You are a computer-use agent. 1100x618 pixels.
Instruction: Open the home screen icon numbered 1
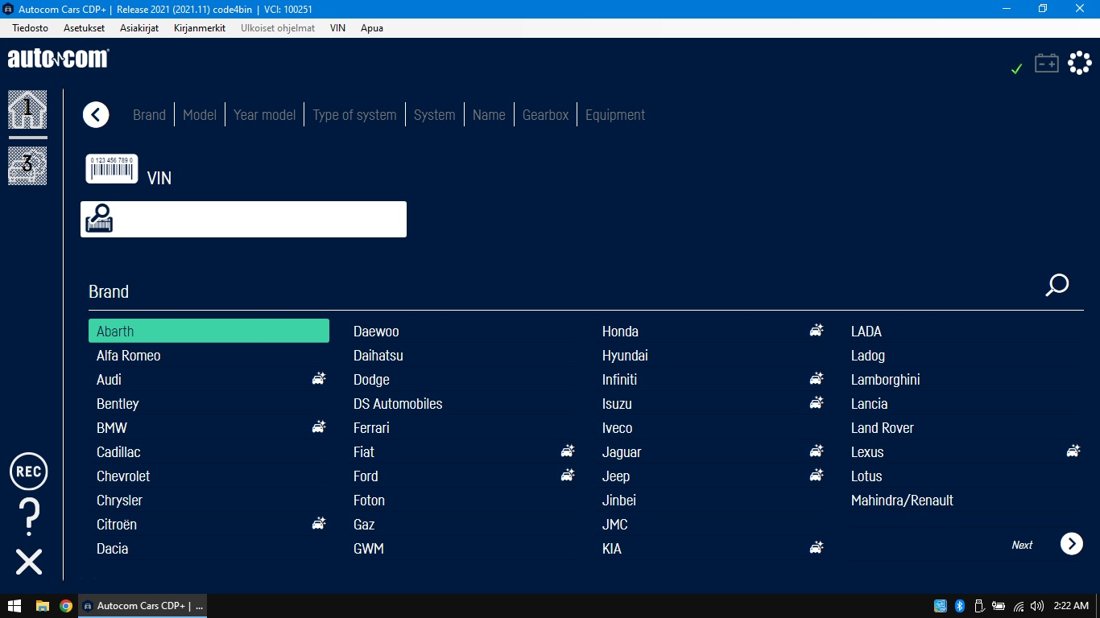pyautogui.click(x=27, y=109)
